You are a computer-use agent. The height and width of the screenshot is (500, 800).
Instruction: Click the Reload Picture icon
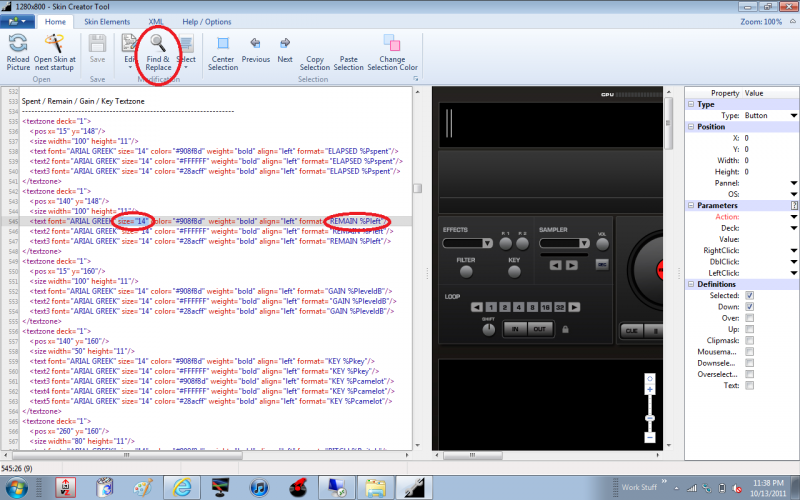pos(18,43)
